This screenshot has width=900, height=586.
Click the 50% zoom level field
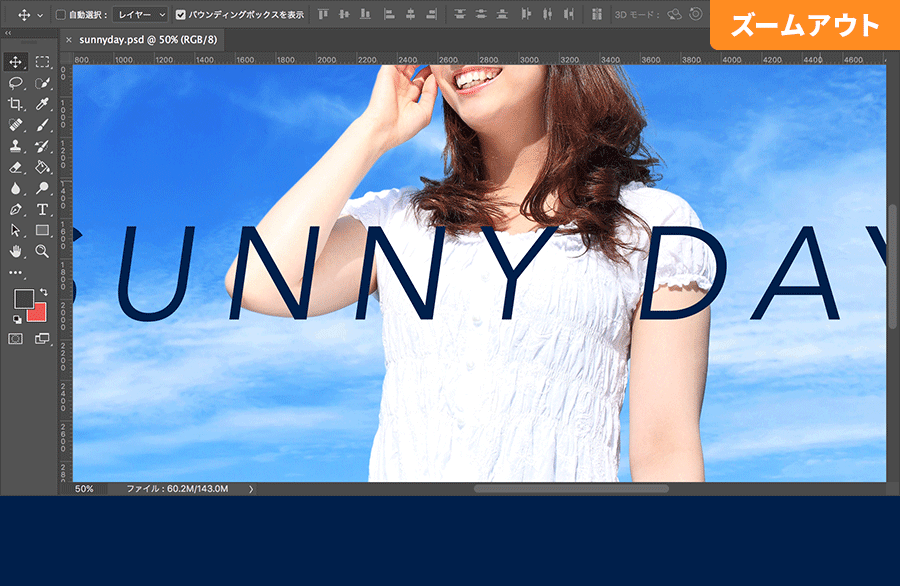coord(85,489)
